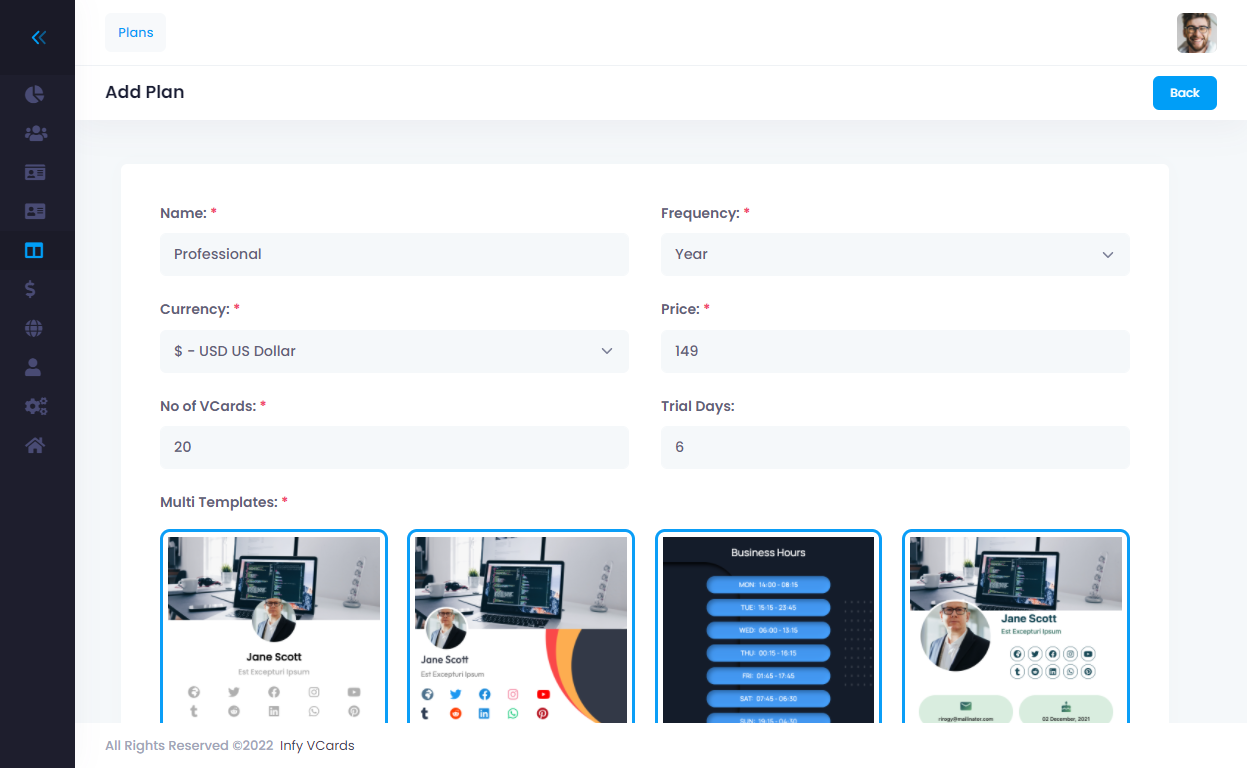Click the Infy VCards footer link
The width and height of the screenshot is (1247, 768).
(x=317, y=746)
